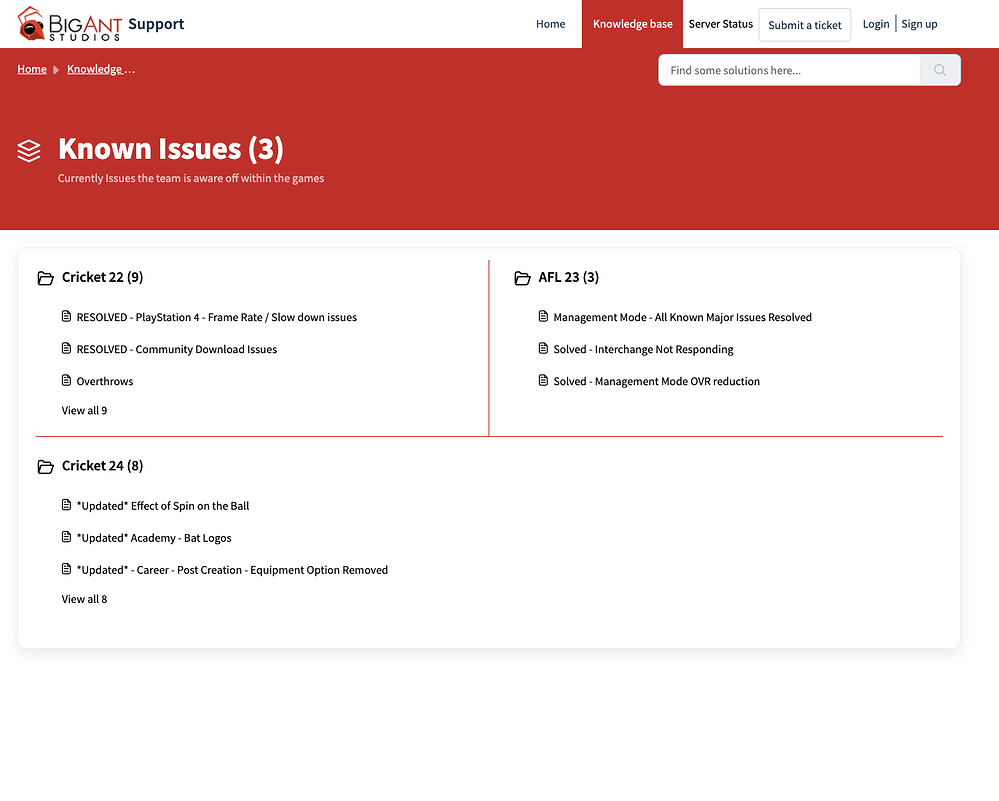Screen dimensions: 999x801
Task: Focus the 'Find some solutions here' search field
Action: 788,70
